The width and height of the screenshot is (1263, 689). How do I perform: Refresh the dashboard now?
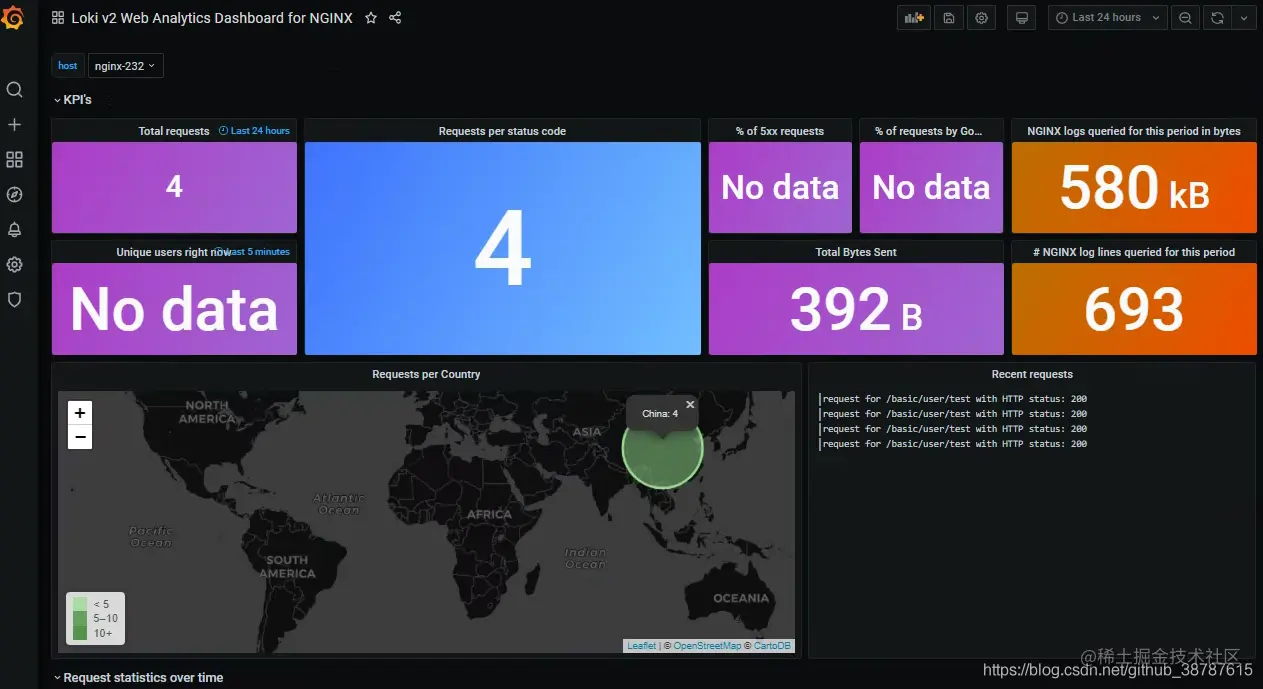(1217, 18)
